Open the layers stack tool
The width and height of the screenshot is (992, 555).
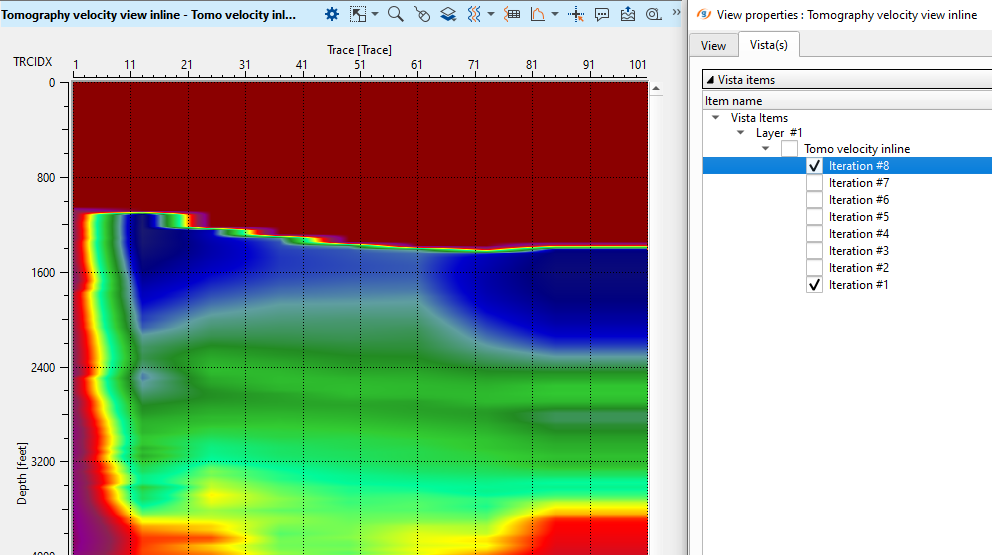coord(448,14)
